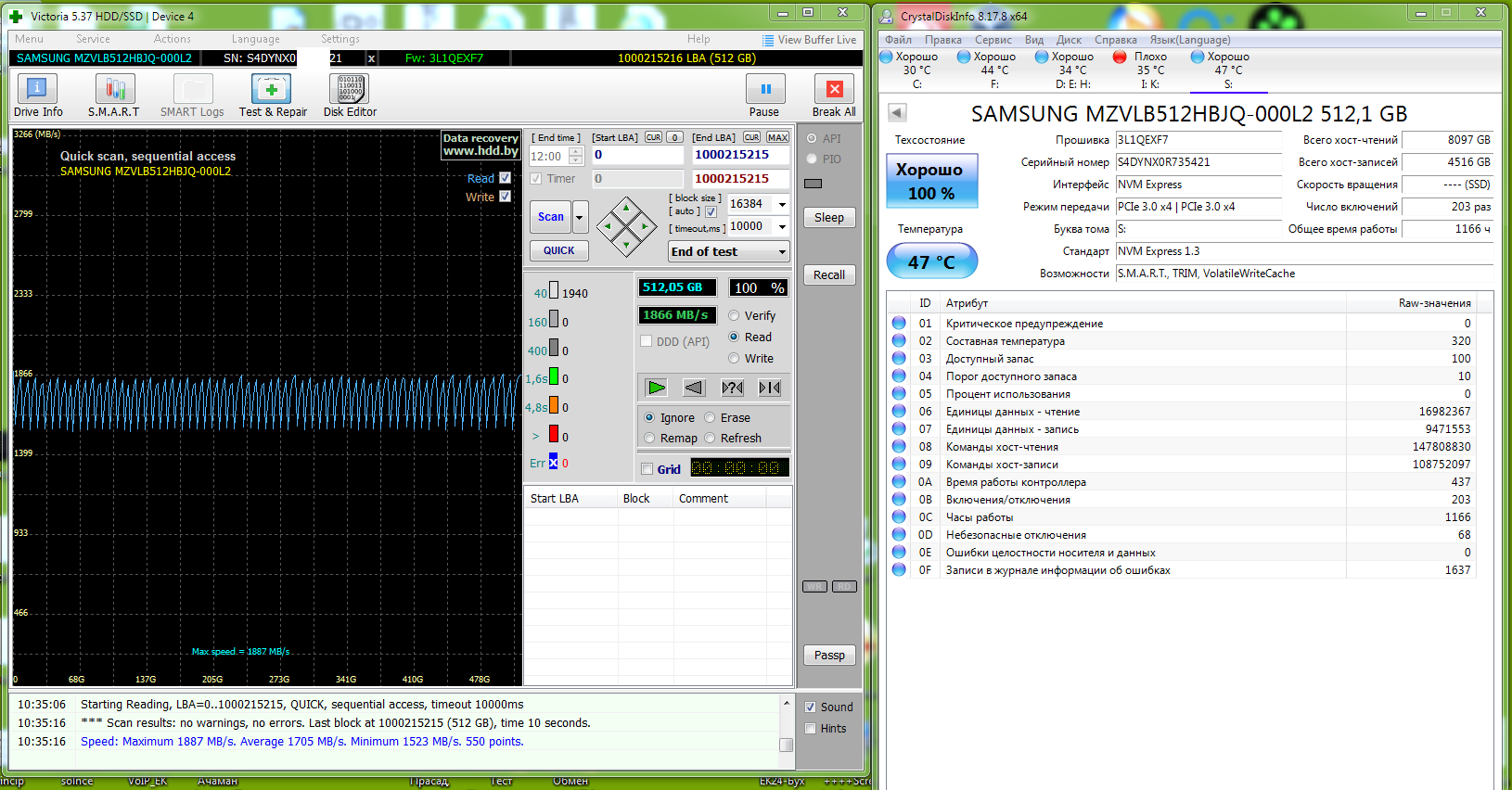Viewport: 1512px width, 790px height.
Task: Start forward scan with green play arrow
Action: (x=657, y=388)
